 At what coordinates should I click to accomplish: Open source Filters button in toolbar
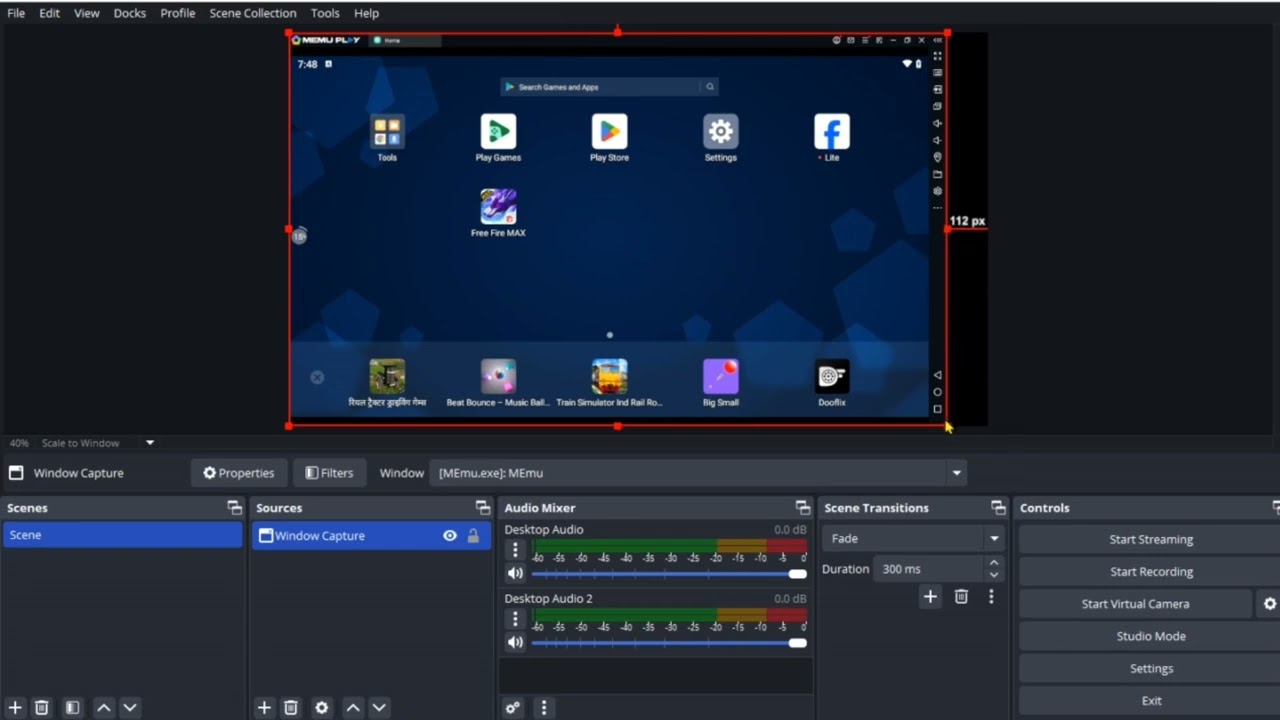pyautogui.click(x=329, y=473)
